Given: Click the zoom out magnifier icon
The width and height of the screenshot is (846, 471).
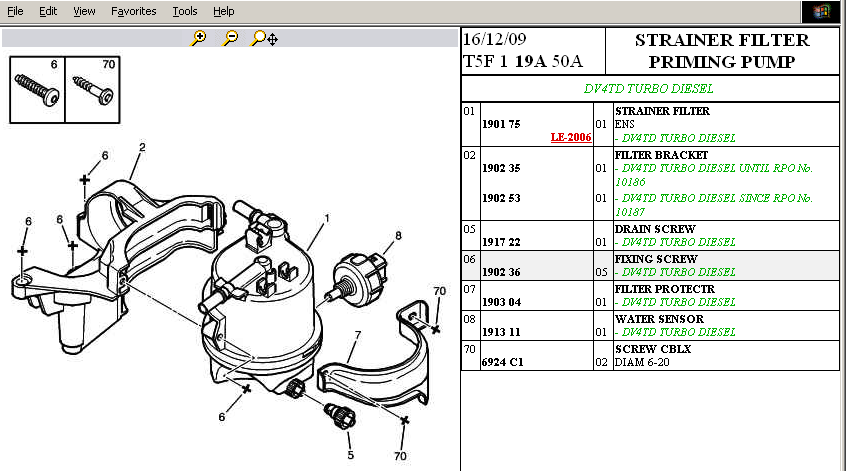Looking at the screenshot, I should [230, 38].
